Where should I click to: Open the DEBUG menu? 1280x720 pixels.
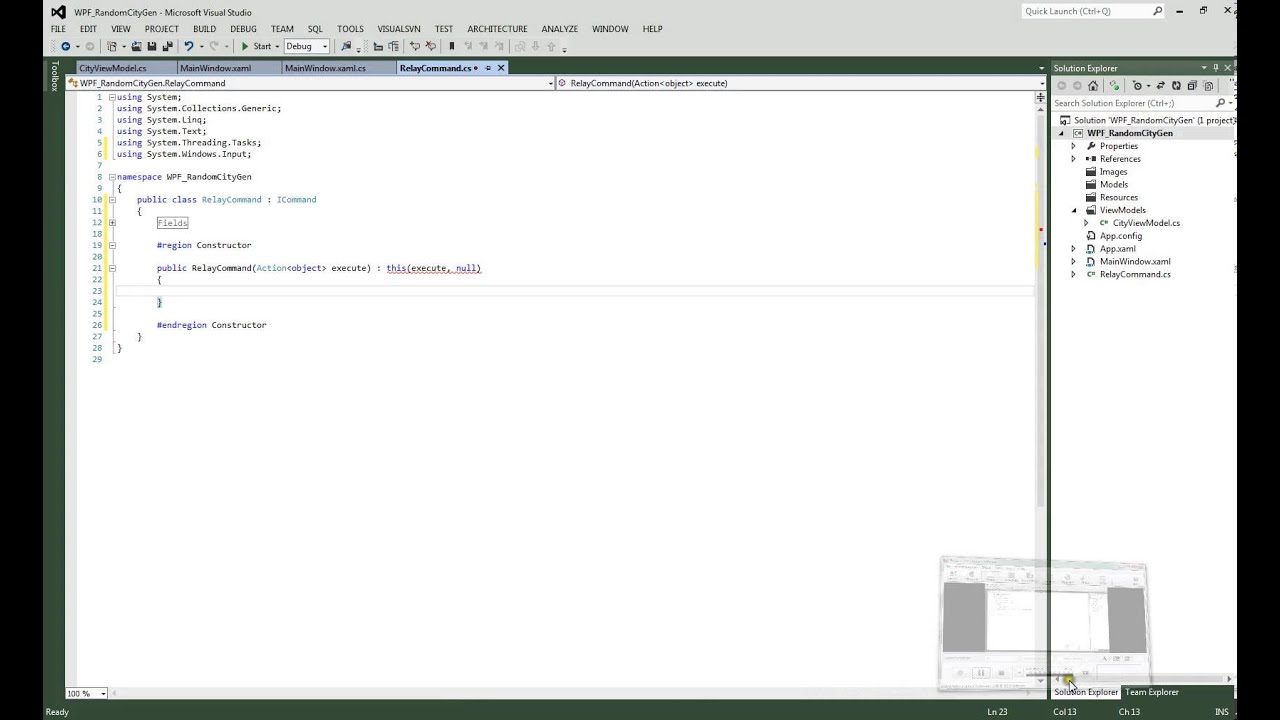(x=243, y=29)
